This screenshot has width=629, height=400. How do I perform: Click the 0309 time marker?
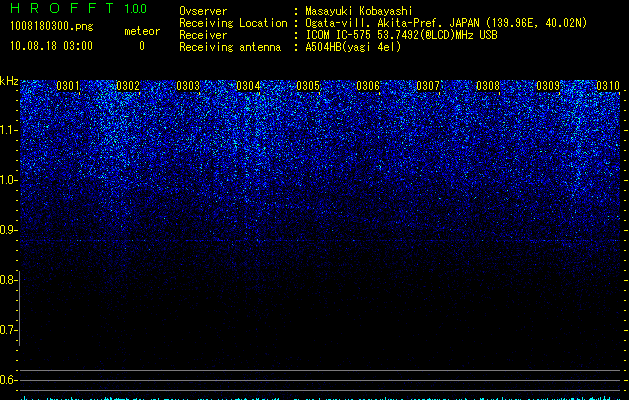(548, 86)
